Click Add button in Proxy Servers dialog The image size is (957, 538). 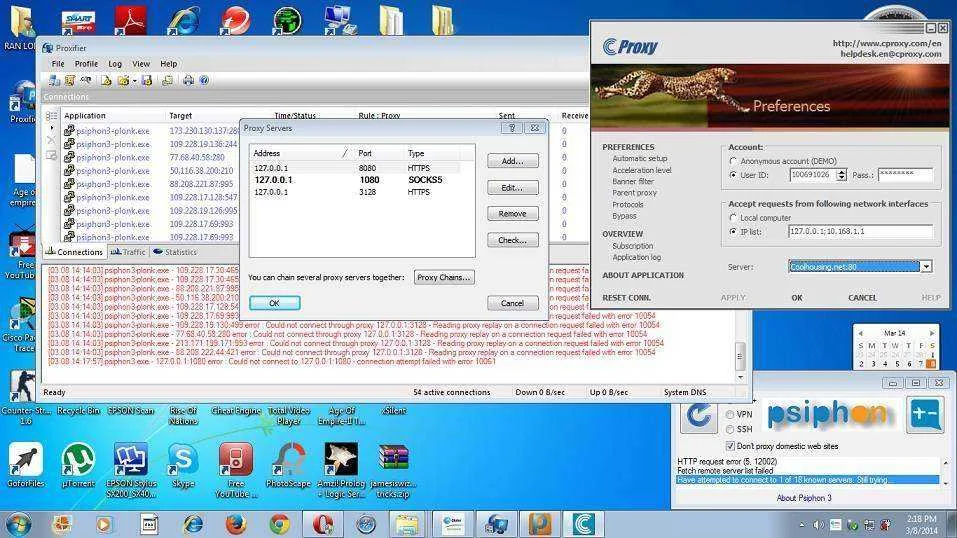click(x=513, y=161)
